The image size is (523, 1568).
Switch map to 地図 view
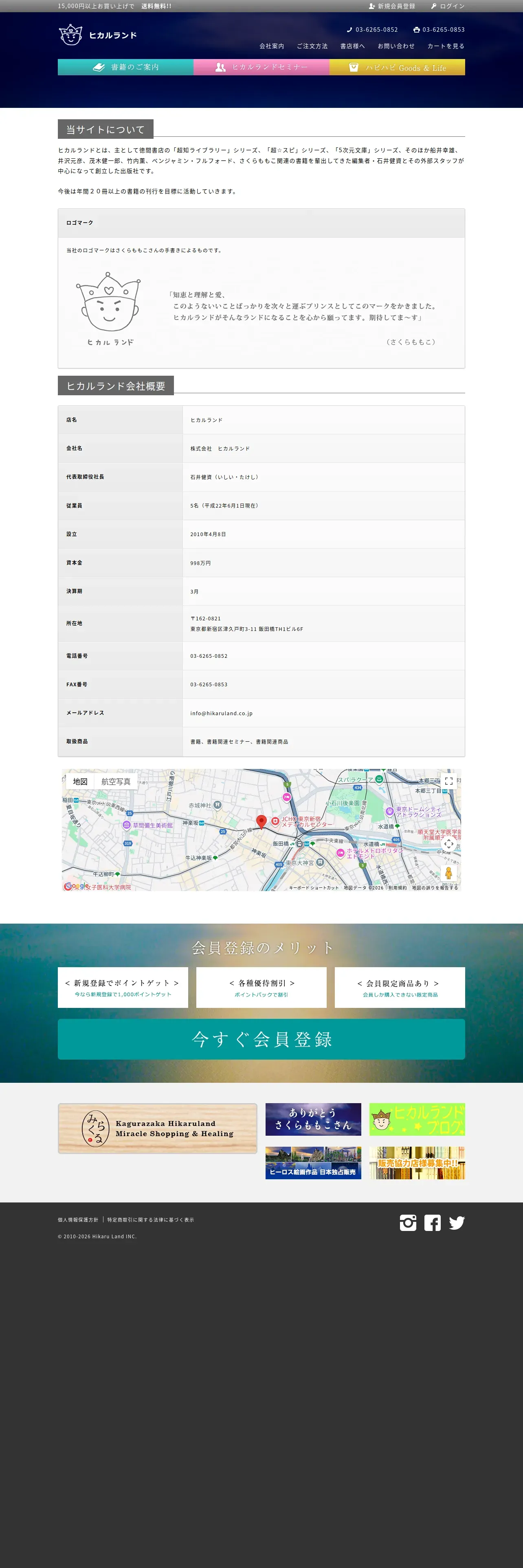(x=80, y=782)
